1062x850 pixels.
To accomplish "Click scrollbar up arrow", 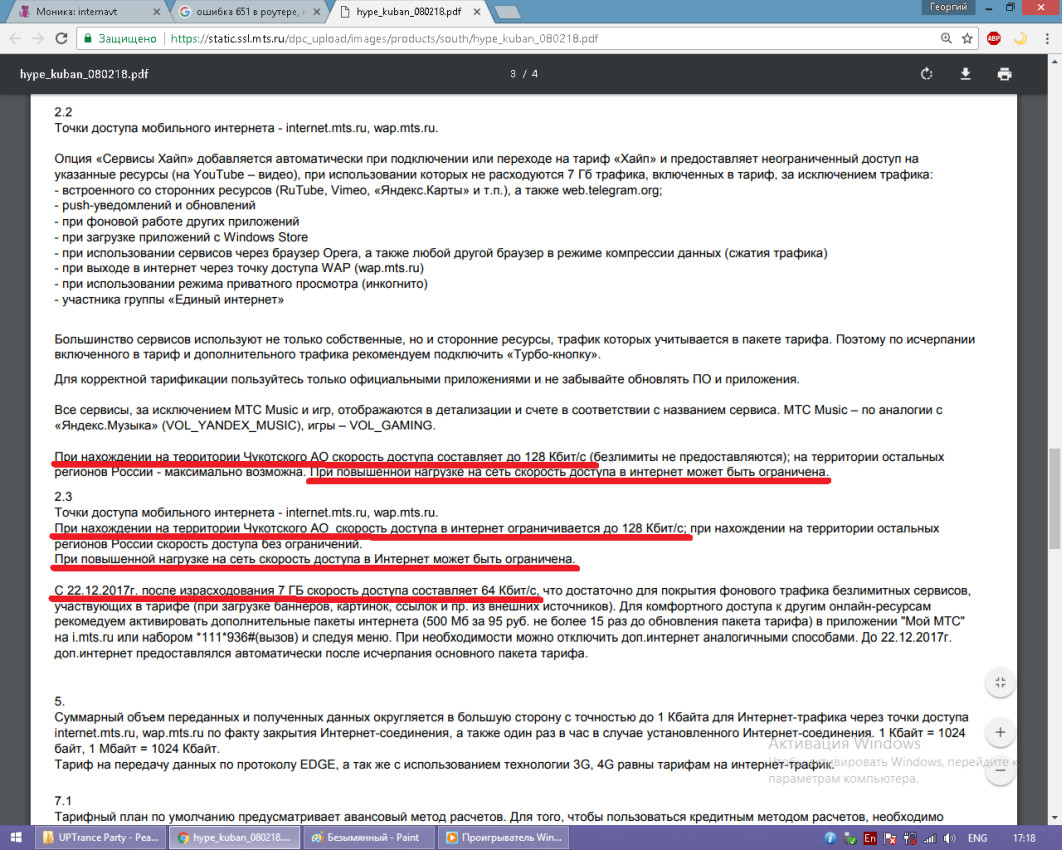I will coord(1055,60).
